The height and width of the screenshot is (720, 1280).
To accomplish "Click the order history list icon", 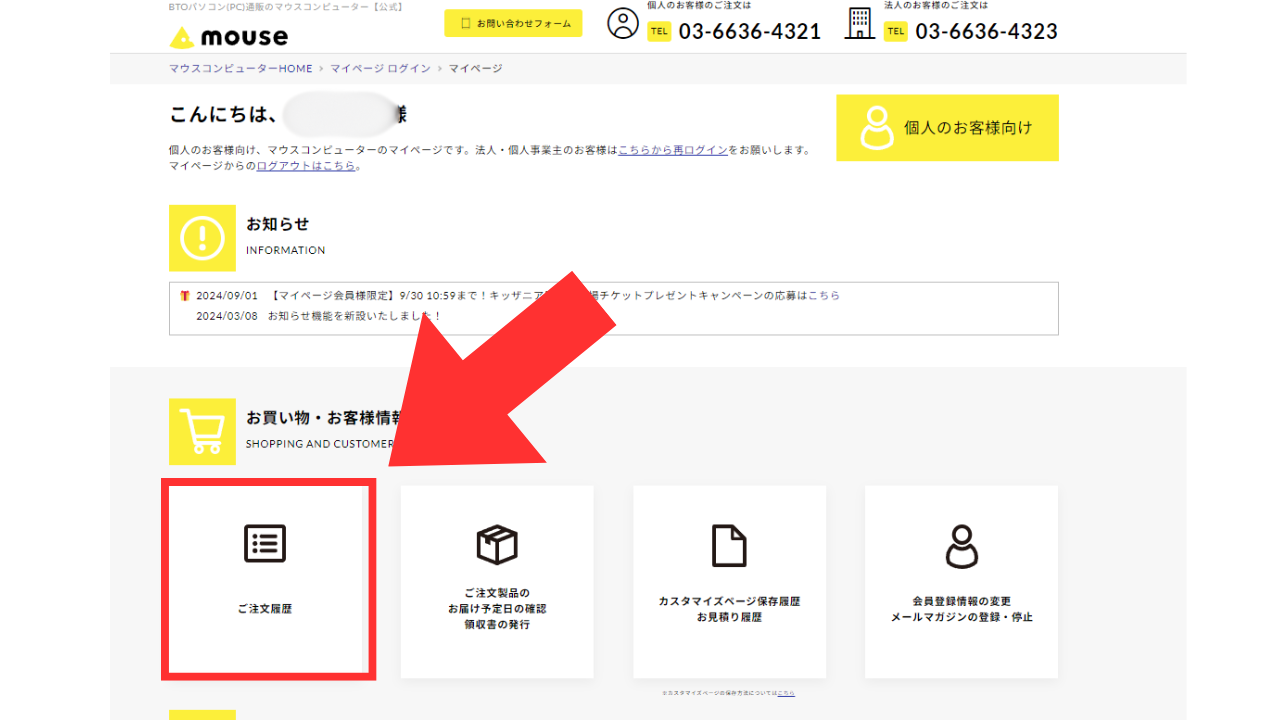I will (265, 543).
